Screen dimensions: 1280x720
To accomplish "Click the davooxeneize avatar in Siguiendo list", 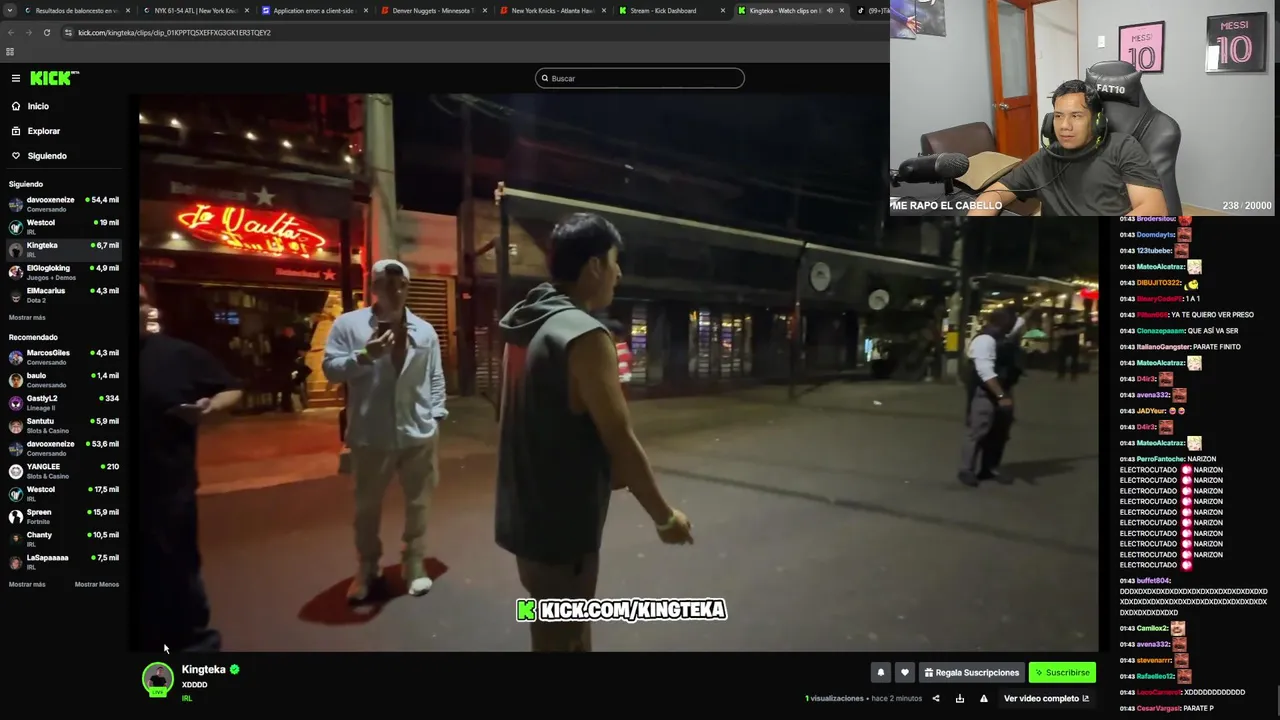I will [x=16, y=203].
